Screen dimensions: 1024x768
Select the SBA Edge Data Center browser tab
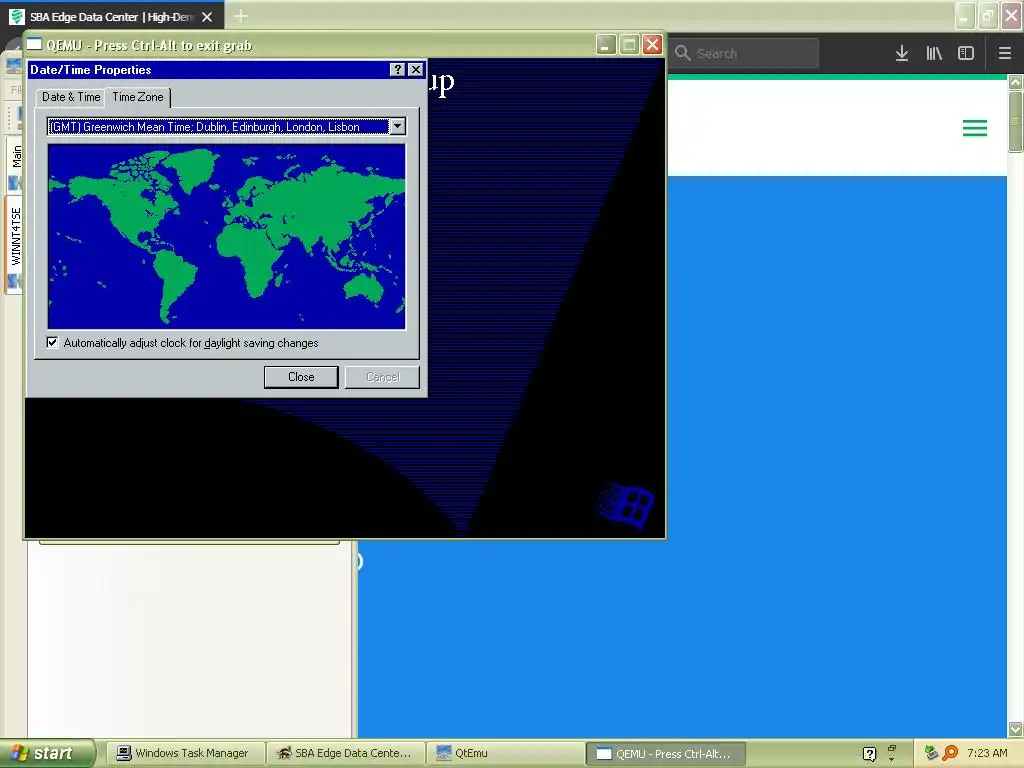pyautogui.click(x=111, y=17)
